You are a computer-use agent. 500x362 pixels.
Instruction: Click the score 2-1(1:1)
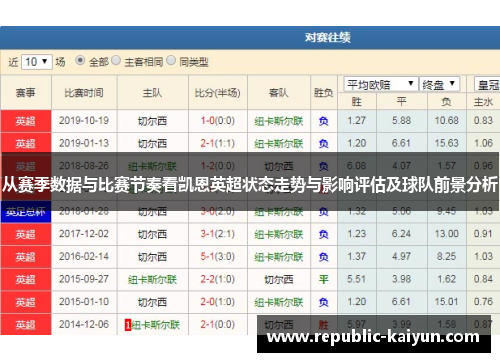tap(218, 143)
